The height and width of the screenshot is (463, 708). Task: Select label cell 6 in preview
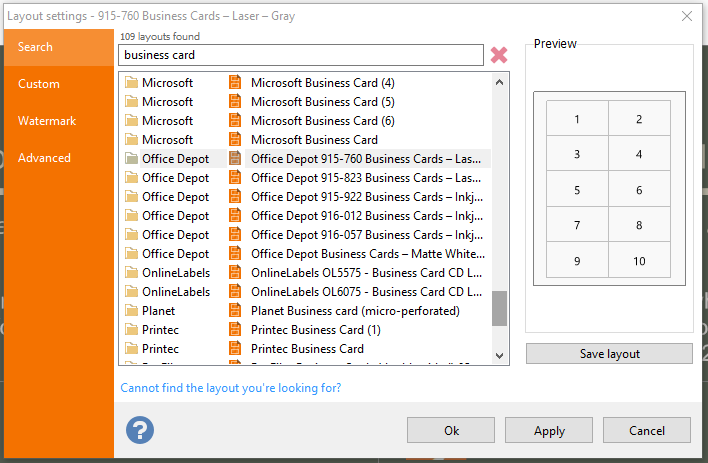point(639,190)
